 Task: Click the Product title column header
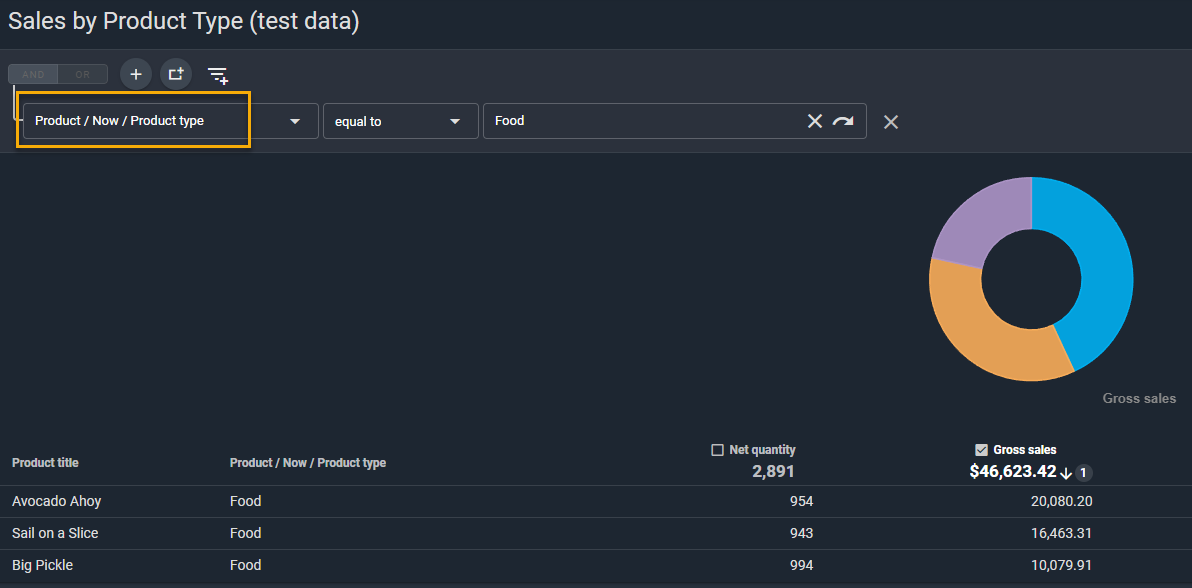[x=45, y=463]
